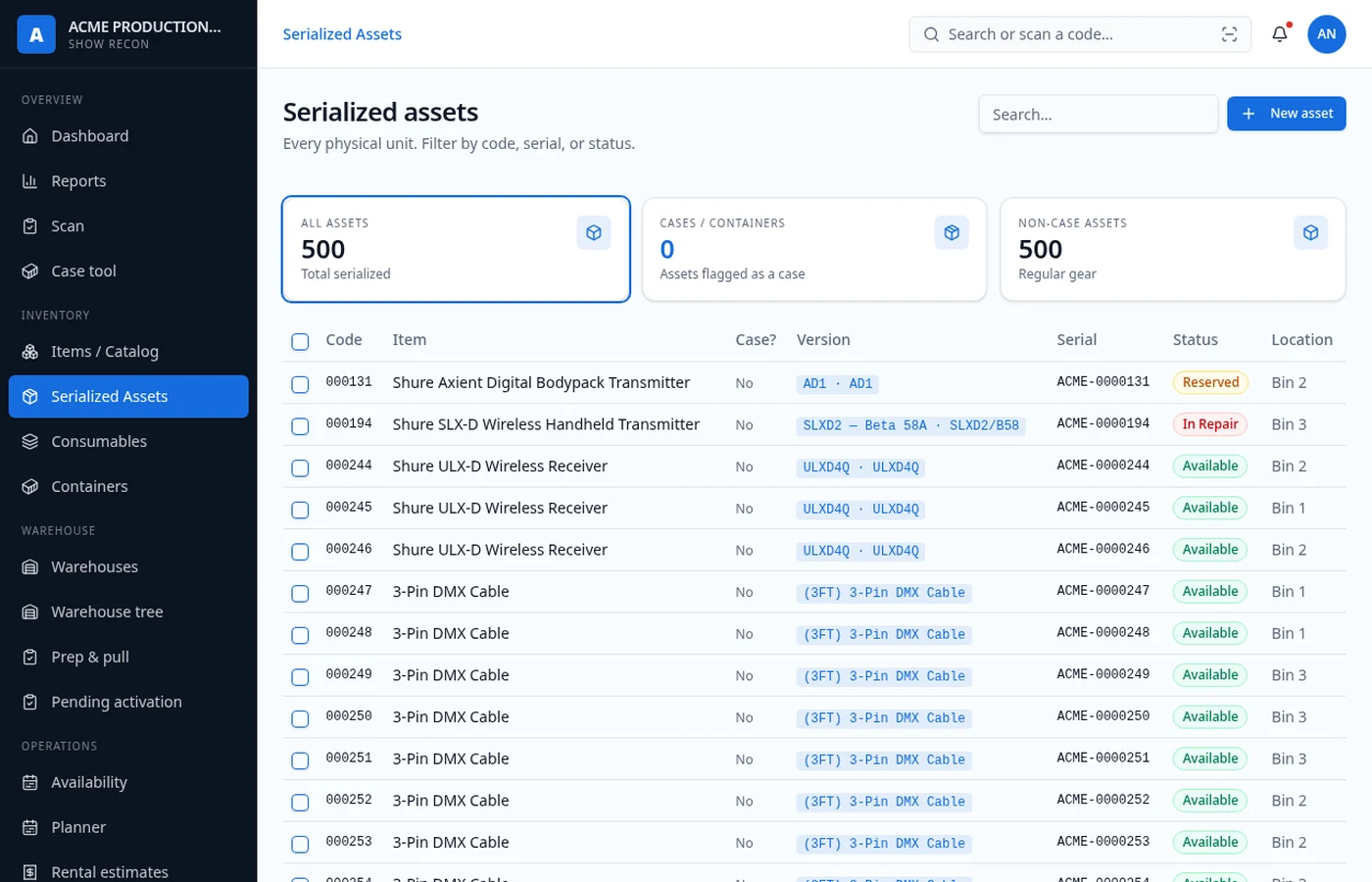Open Dashboard from the sidebar
This screenshot has height=882, width=1372.
(128, 136)
